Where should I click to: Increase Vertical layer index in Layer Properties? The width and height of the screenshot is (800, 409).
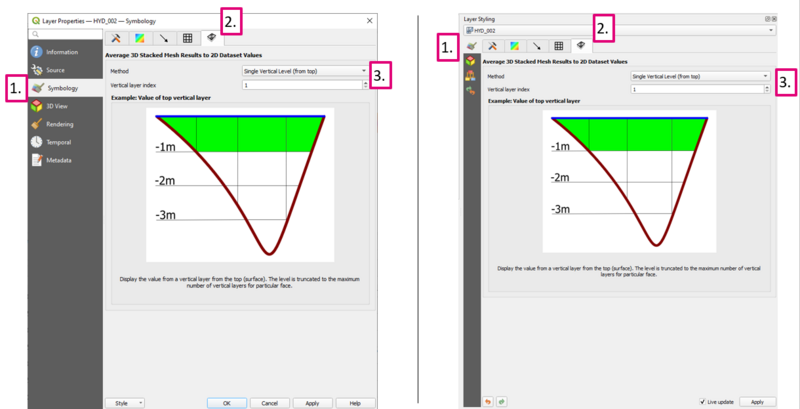365,83
